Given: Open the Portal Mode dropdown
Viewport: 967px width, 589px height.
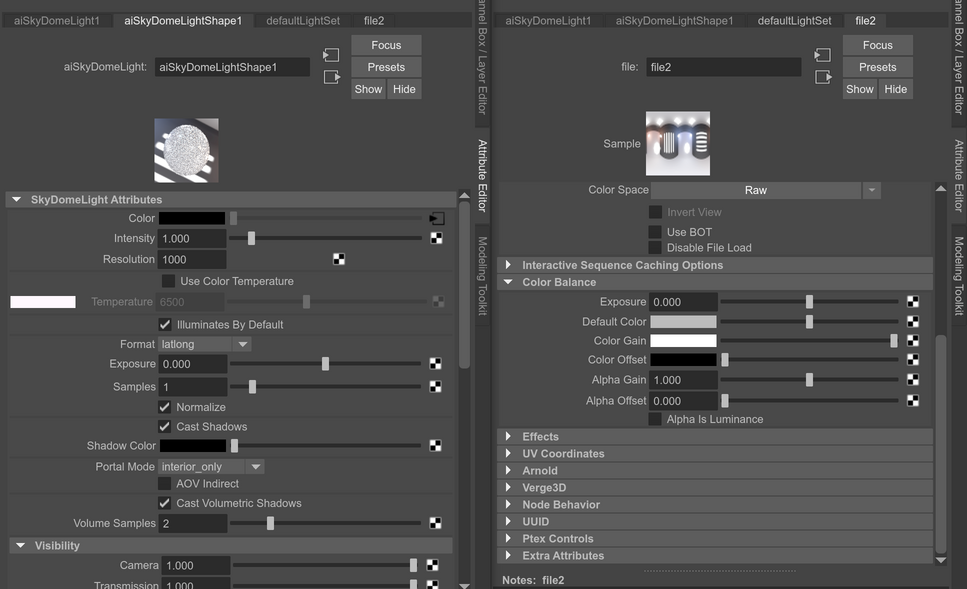Looking at the screenshot, I should click(x=212, y=467).
